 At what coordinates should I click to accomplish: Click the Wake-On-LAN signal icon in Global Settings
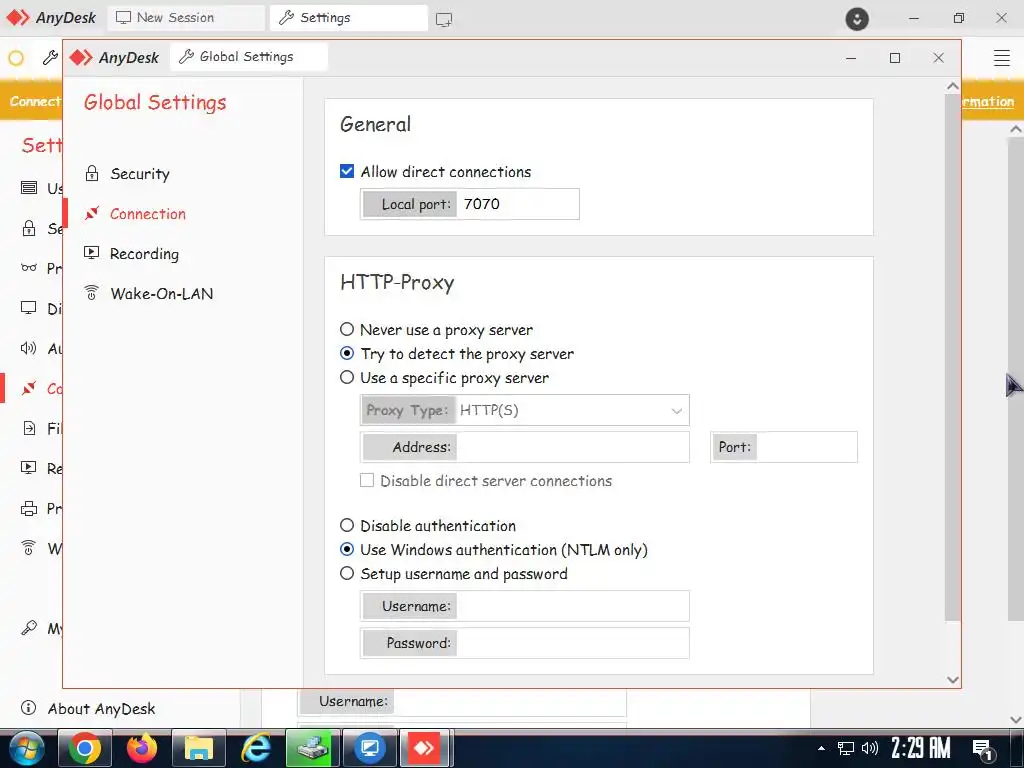[x=92, y=293]
